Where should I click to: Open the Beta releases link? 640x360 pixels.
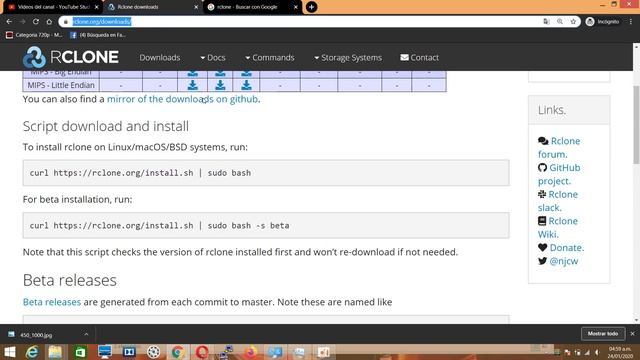pyautogui.click(x=52, y=302)
